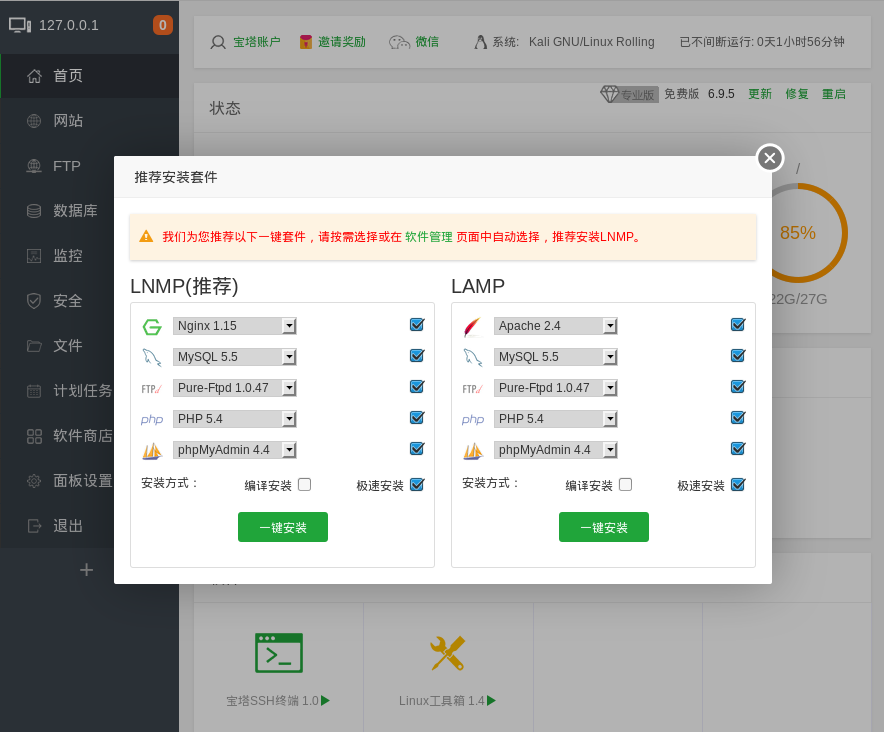The width and height of the screenshot is (884, 732).
Task: Open LAMP PHP 5.4 version dropdown
Action: [x=555, y=419]
